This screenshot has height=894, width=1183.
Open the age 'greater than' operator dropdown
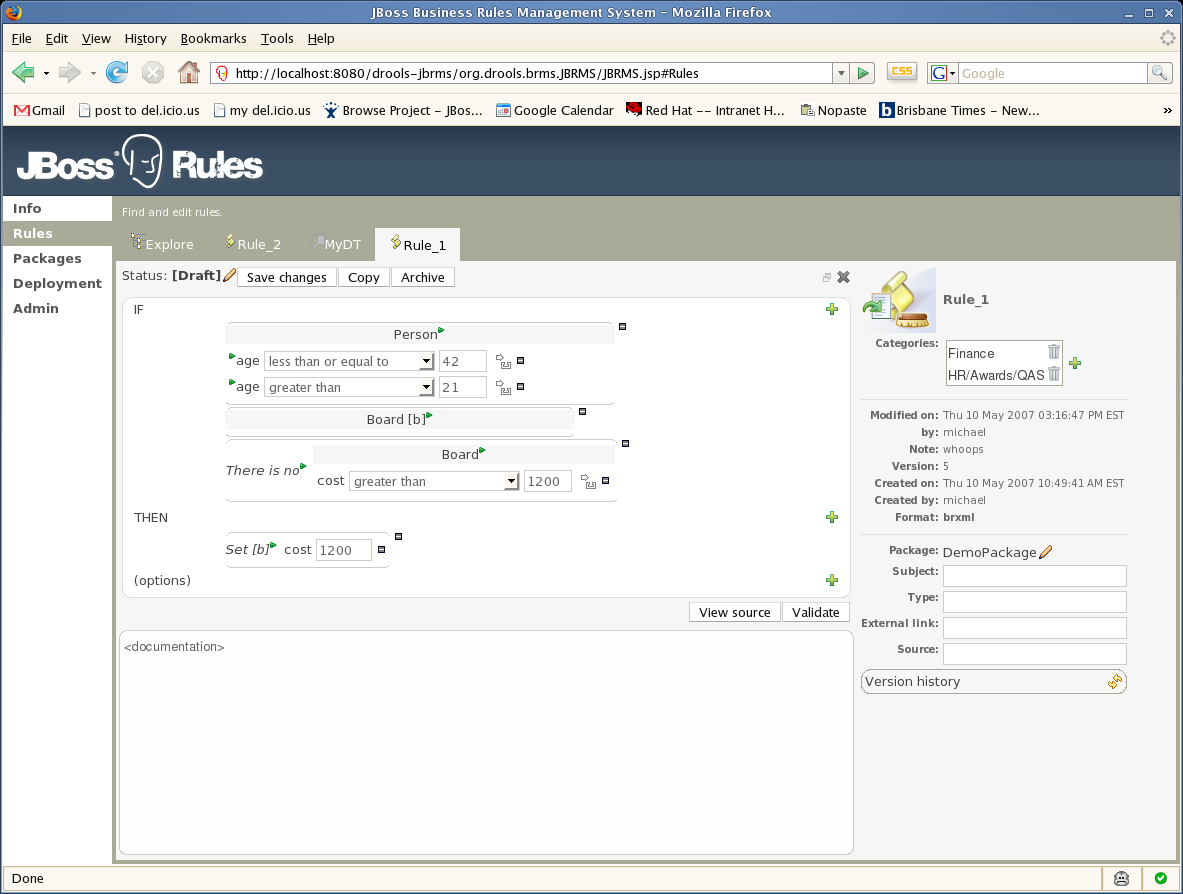[349, 387]
